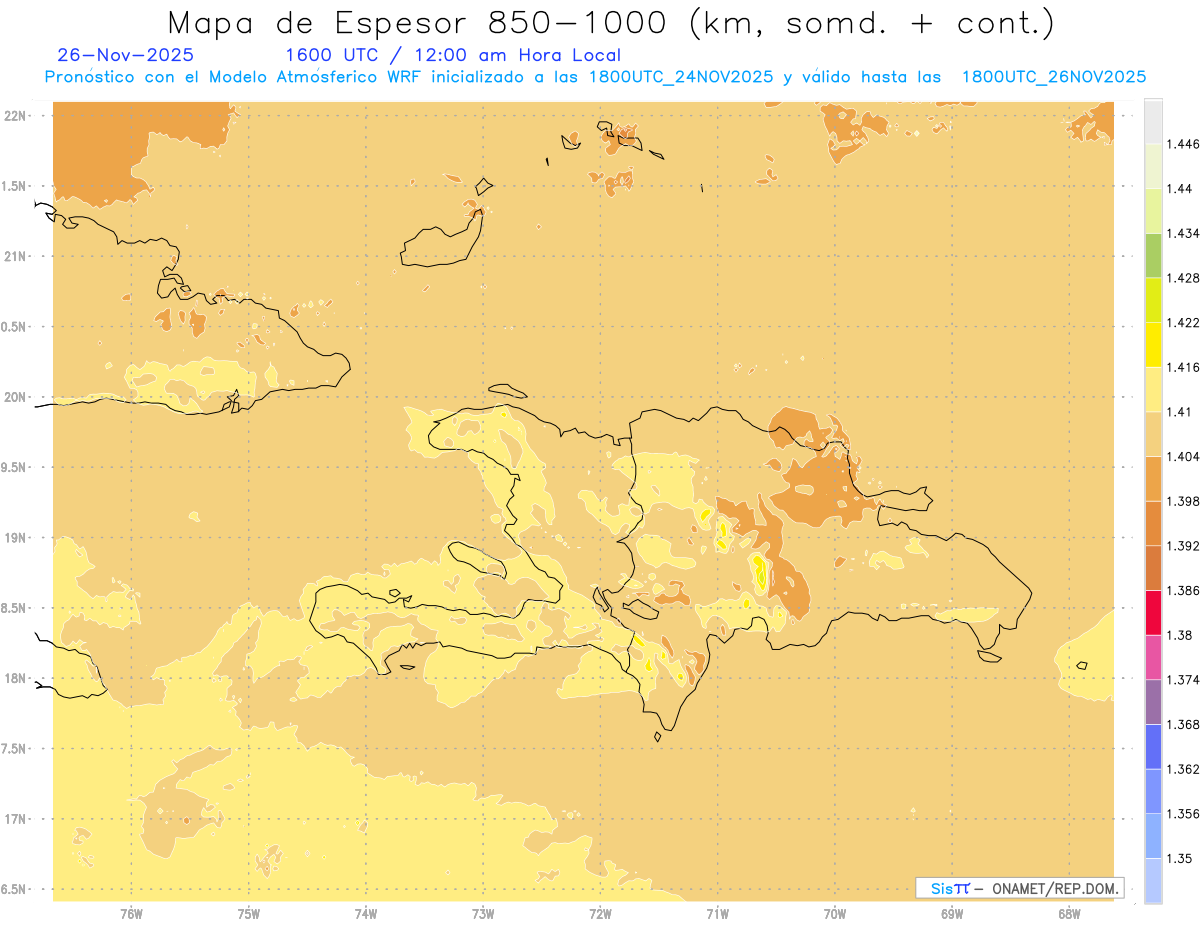Click the color scale value '1.434'
This screenshot has height=927, width=1200.
pyautogui.click(x=1183, y=233)
